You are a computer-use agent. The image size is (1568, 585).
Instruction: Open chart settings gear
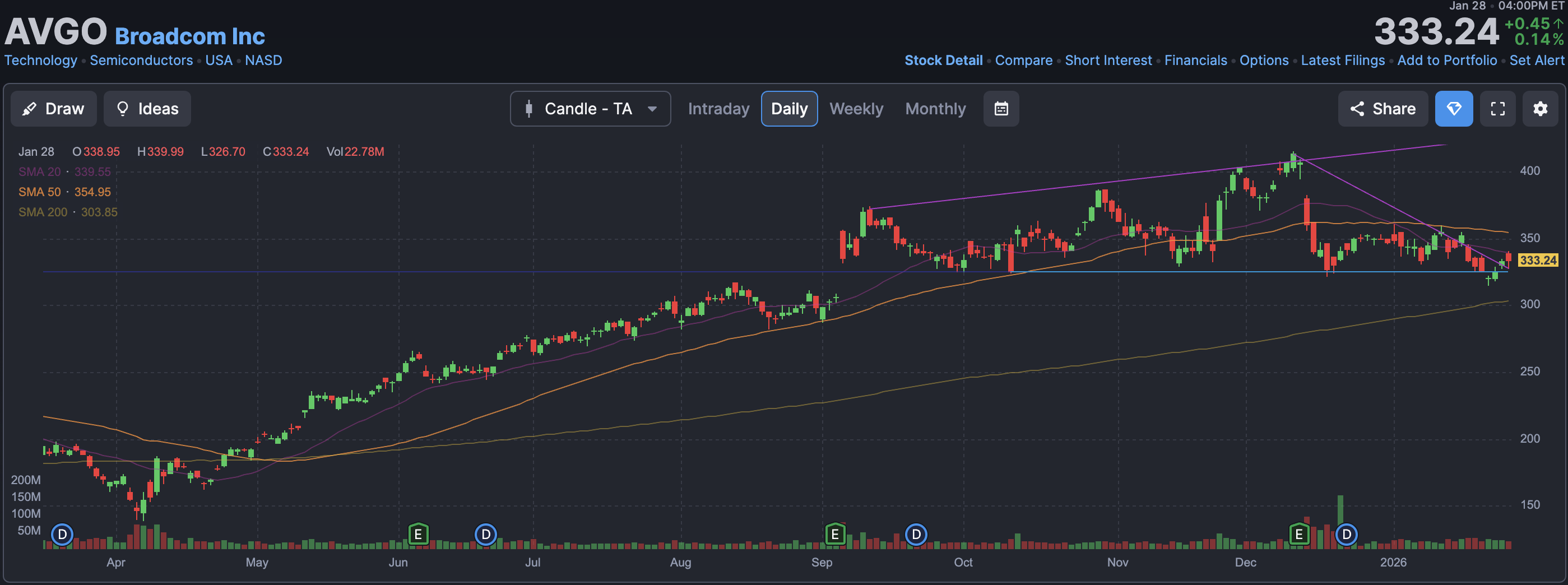pos(1540,109)
